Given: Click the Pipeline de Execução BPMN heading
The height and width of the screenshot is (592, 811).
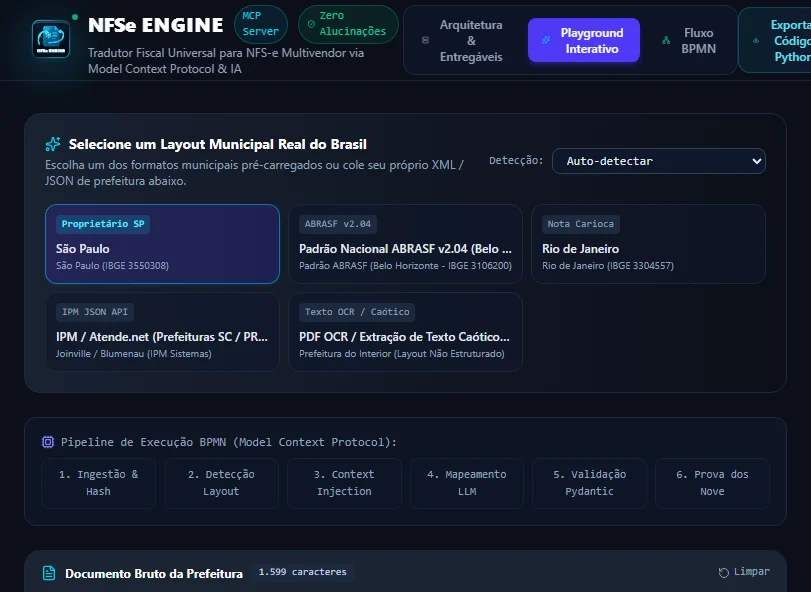Looking at the screenshot, I should [229, 442].
